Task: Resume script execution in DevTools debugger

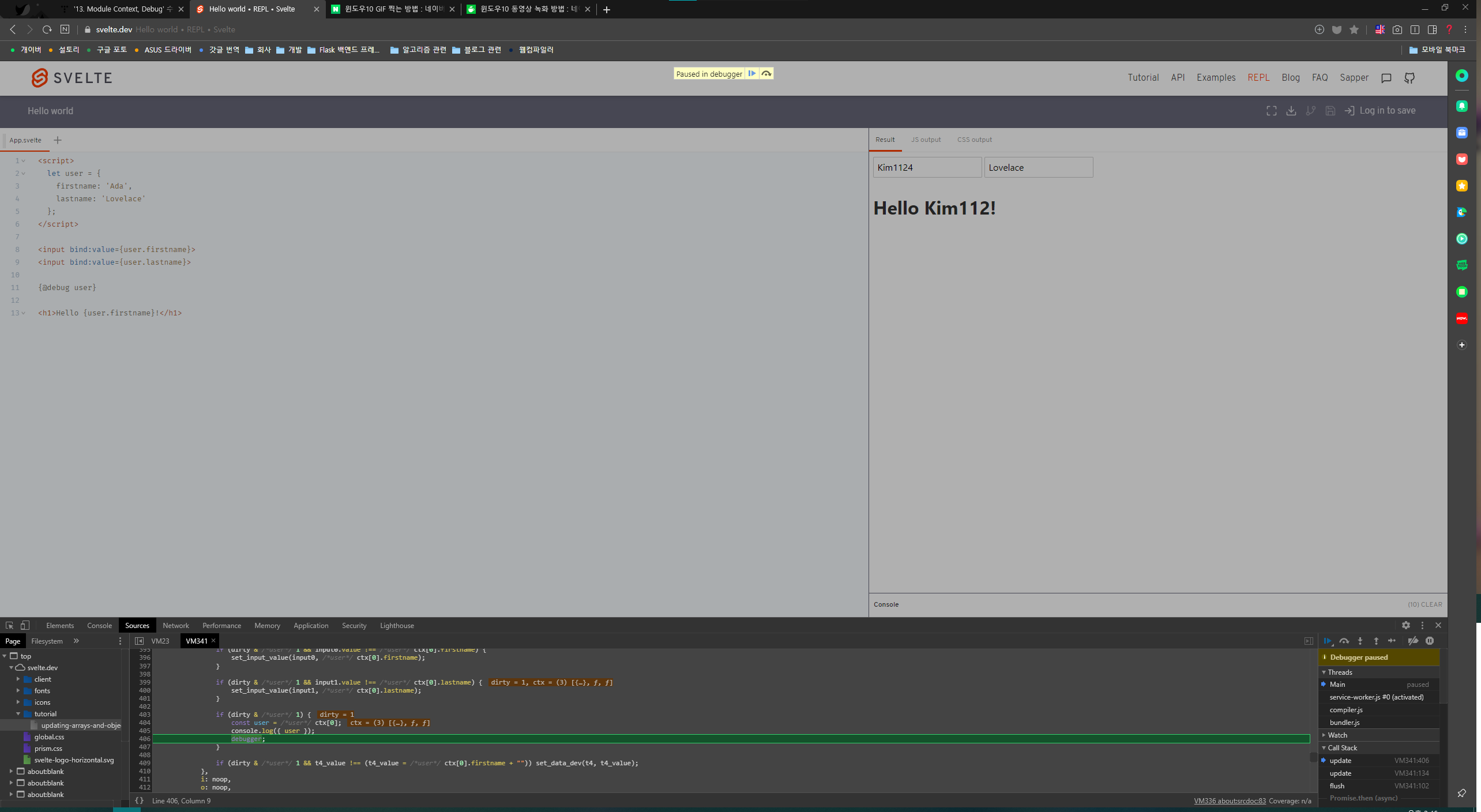Action: [1328, 641]
